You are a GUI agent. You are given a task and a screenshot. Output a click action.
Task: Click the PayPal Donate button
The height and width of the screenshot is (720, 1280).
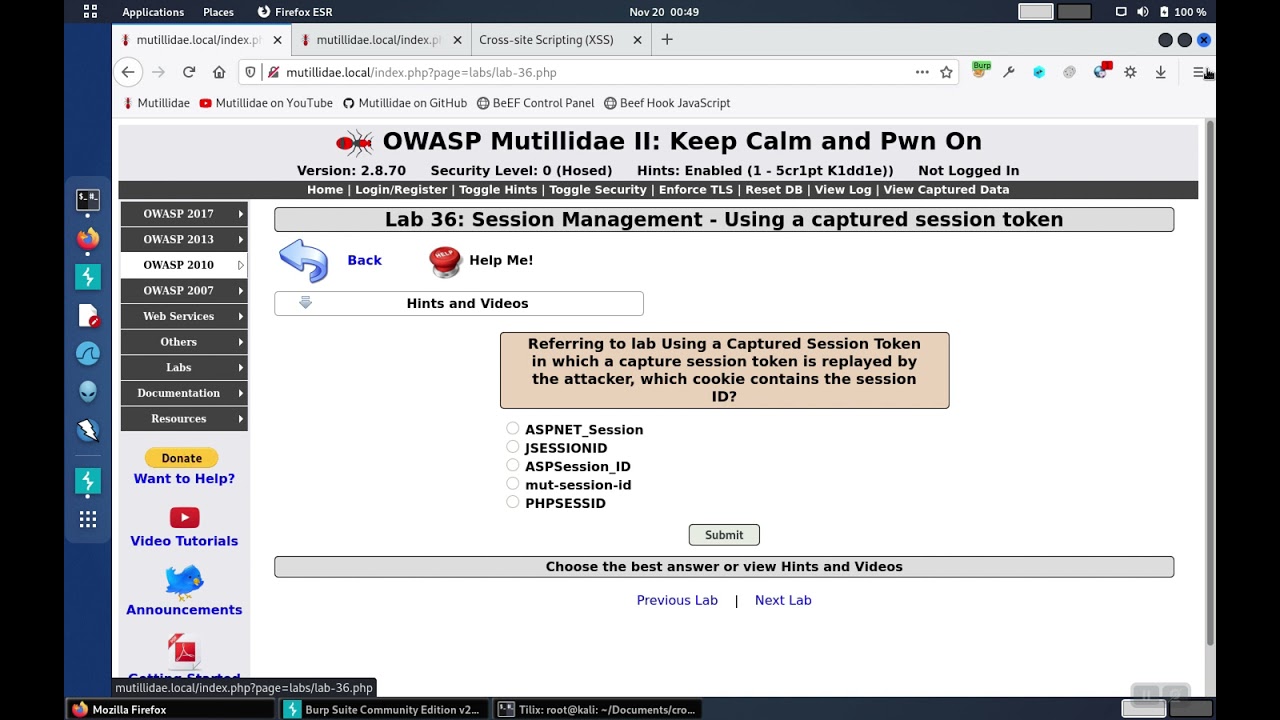pos(182,458)
